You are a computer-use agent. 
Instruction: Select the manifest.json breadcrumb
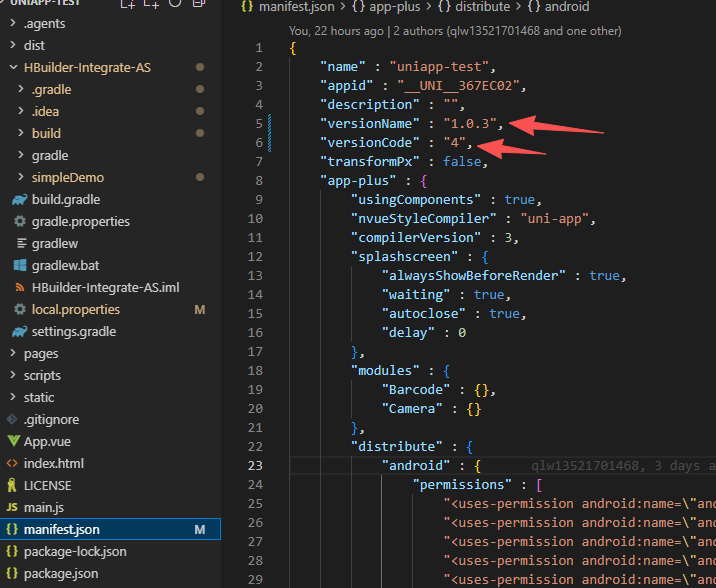tap(296, 6)
